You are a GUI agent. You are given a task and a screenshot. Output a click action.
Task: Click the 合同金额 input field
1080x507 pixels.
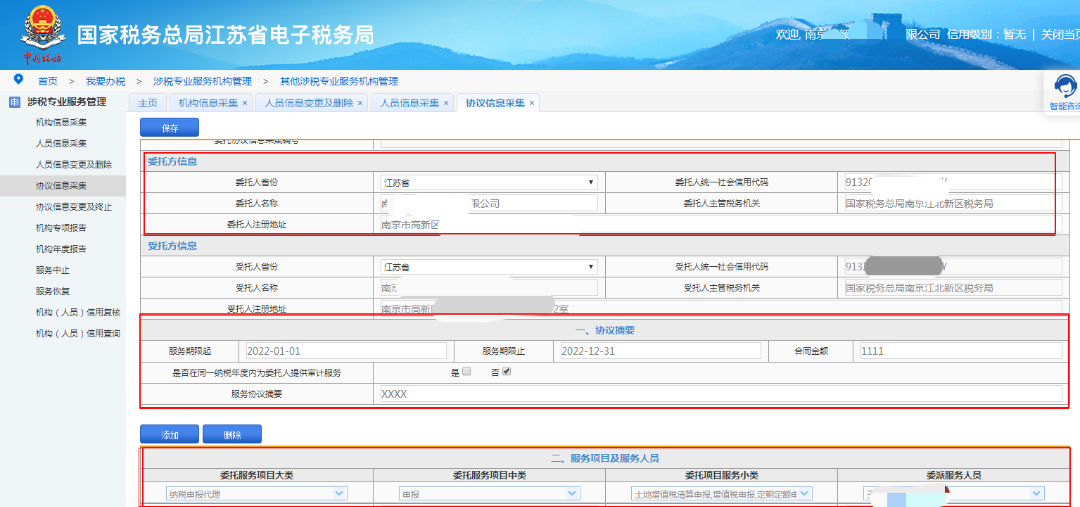(x=958, y=351)
